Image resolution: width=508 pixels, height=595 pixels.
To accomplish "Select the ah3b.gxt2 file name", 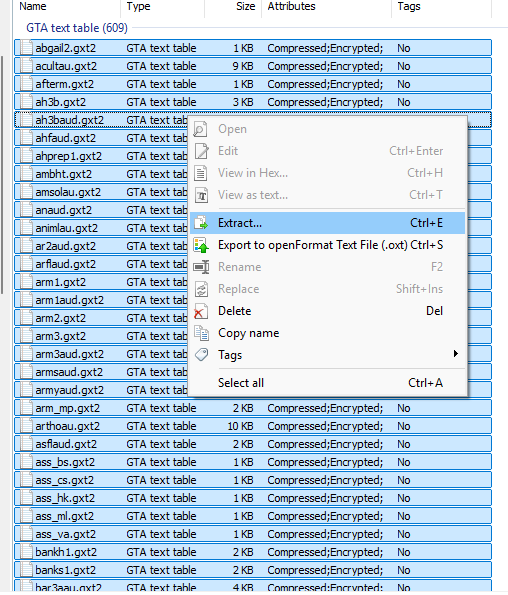I will coord(61,102).
